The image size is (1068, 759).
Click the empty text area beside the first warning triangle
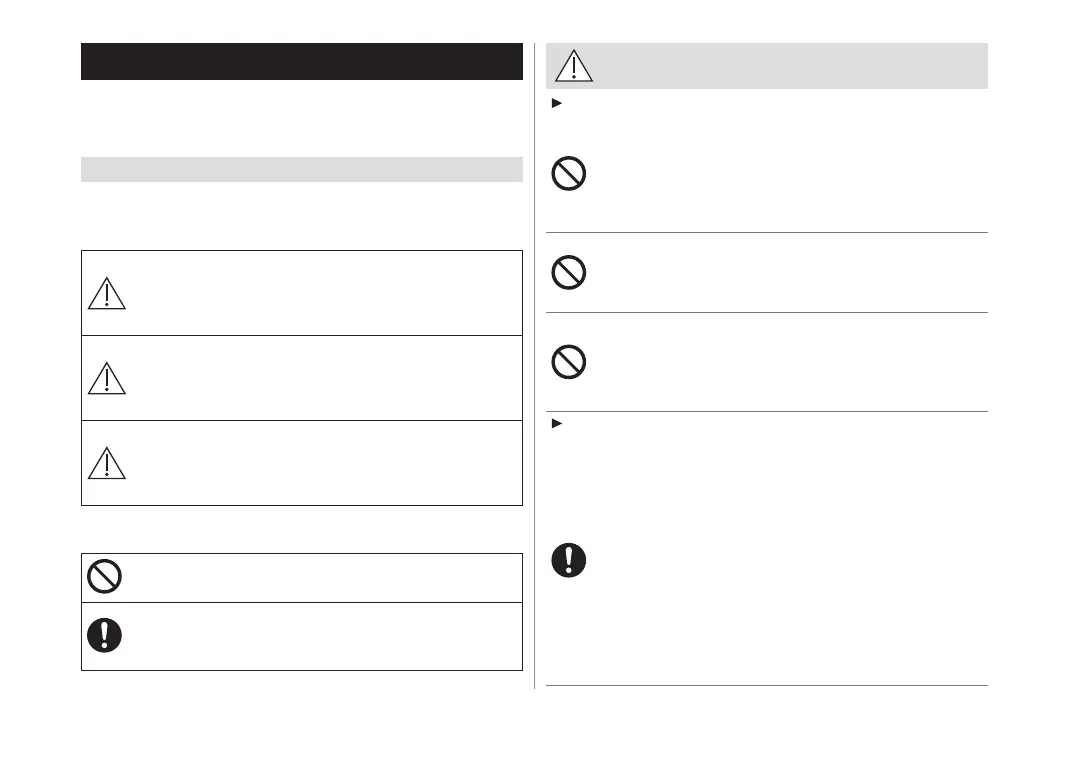point(320,293)
